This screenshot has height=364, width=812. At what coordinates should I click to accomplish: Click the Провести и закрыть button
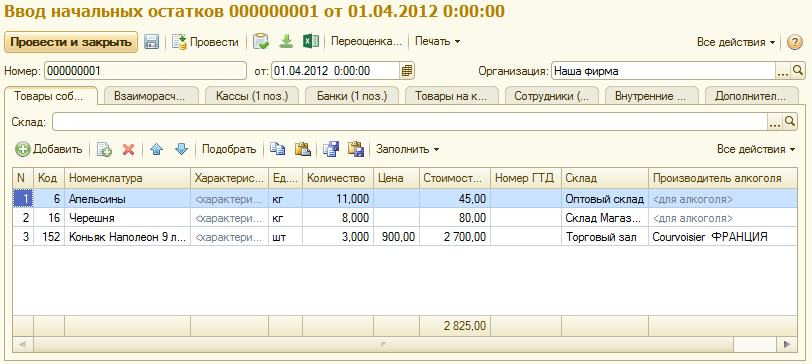71,42
